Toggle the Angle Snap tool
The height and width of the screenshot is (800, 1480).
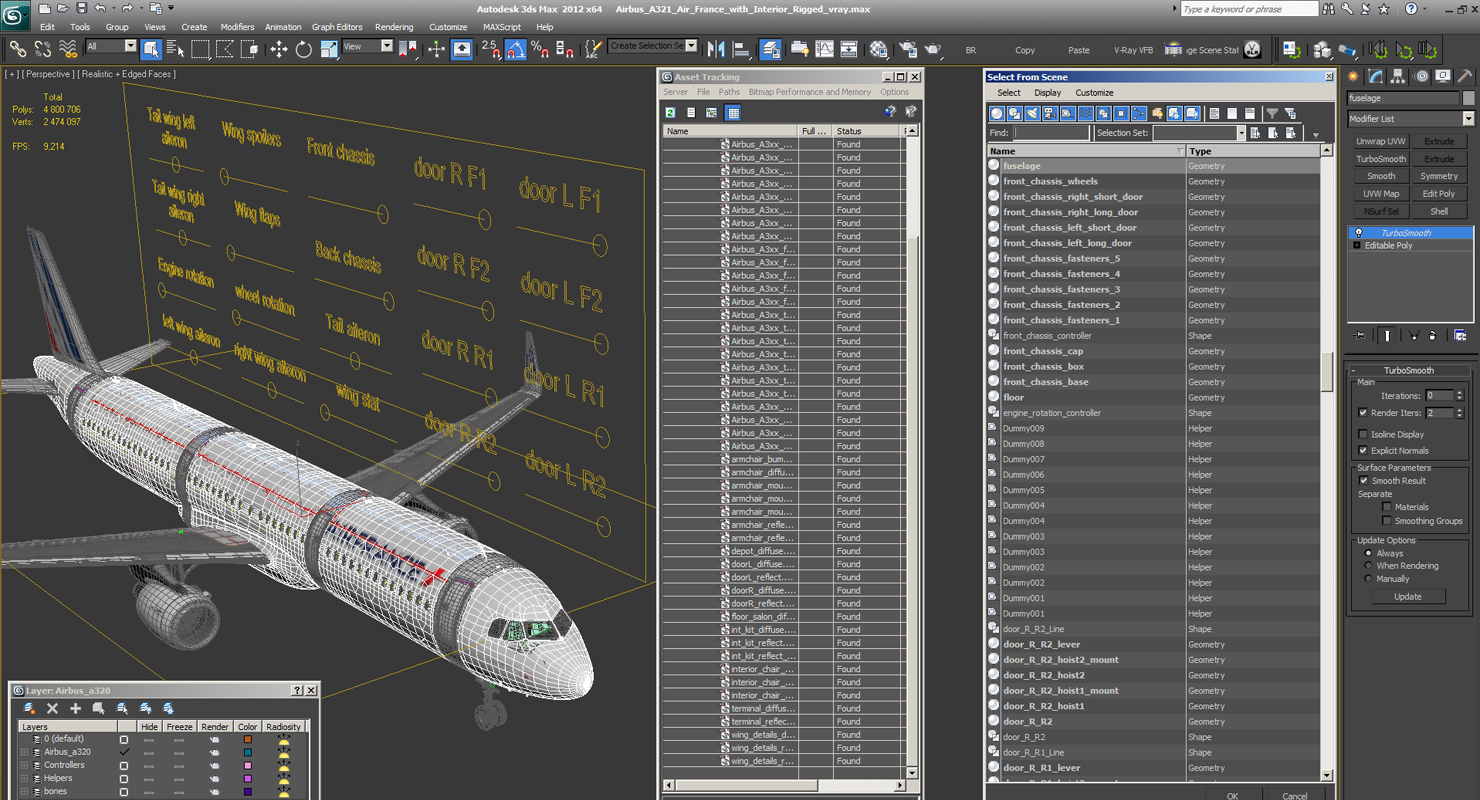515,48
